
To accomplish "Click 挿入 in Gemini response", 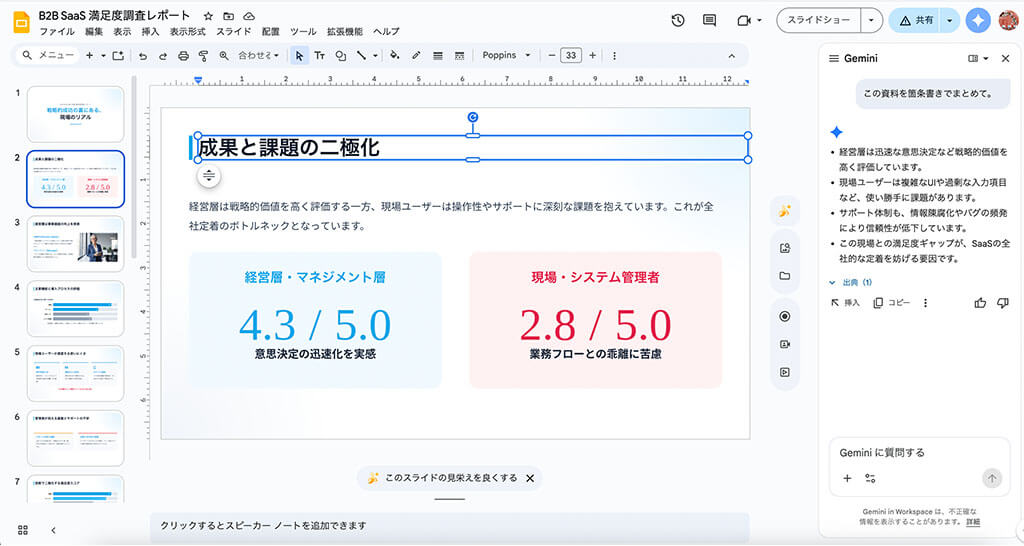I will (845, 303).
